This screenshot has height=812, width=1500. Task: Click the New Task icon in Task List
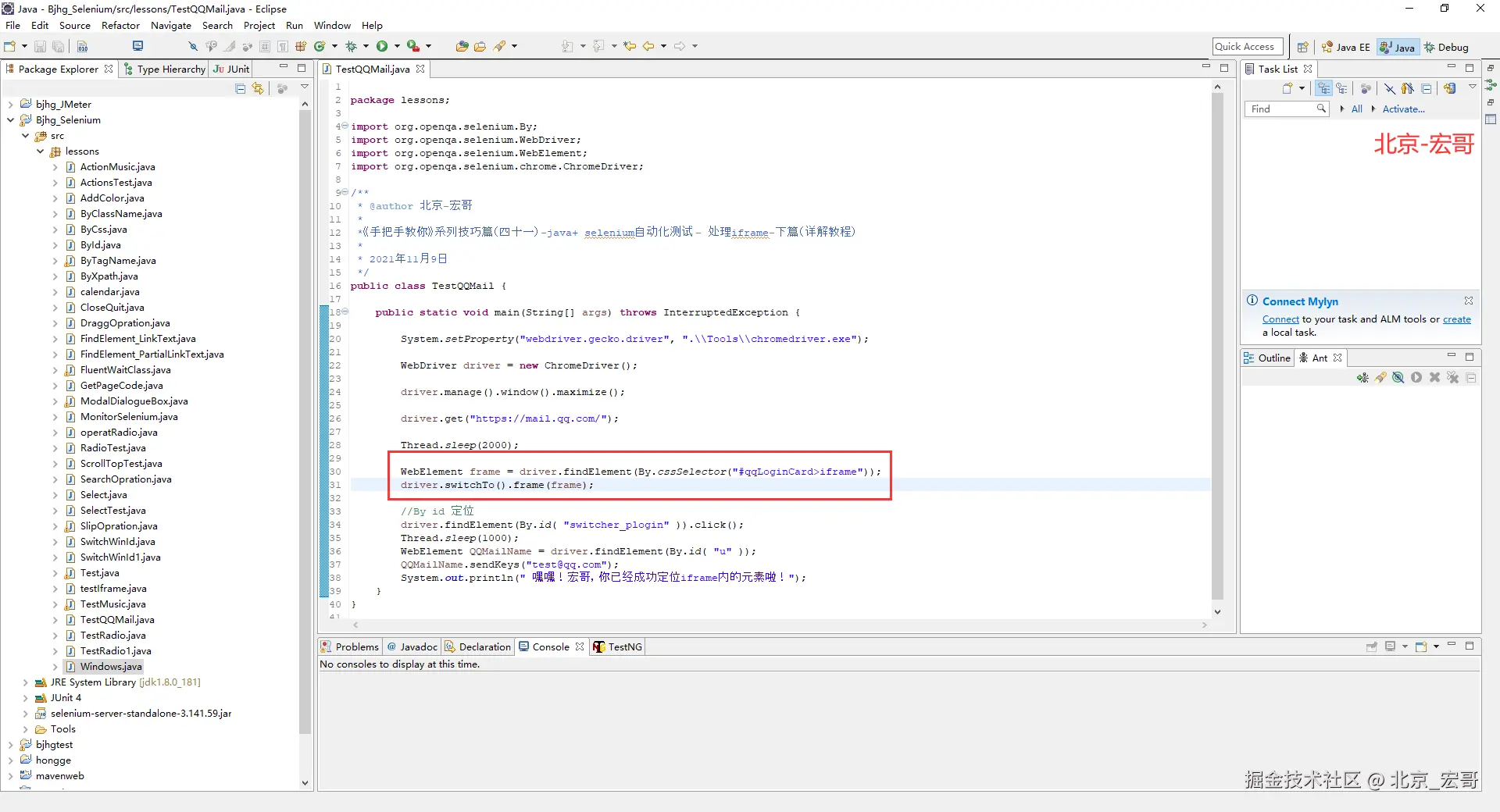pyautogui.click(x=1287, y=89)
